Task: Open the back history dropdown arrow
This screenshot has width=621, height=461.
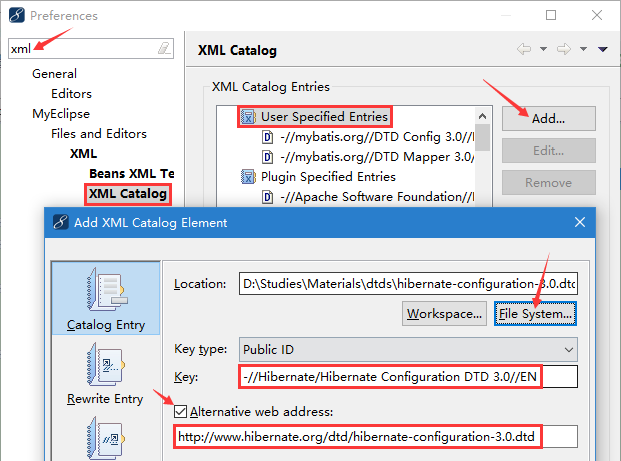Action: tap(543, 49)
